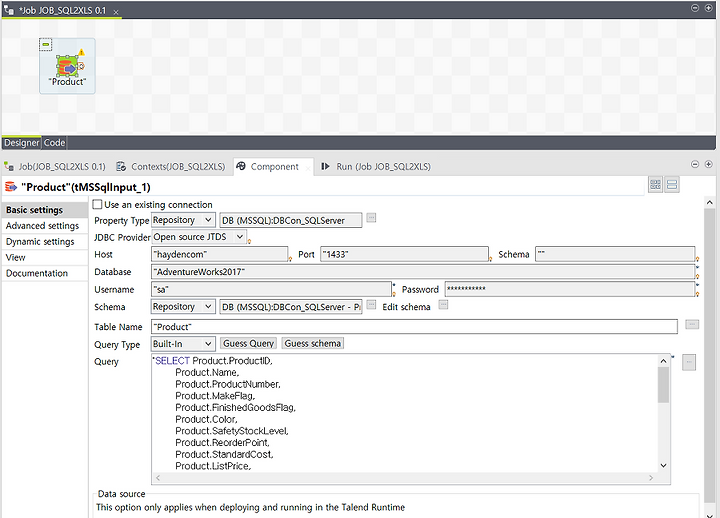This screenshot has height=518, width=720.
Task: Click the Table Name browse ellipsis button
Action: [x=692, y=325]
